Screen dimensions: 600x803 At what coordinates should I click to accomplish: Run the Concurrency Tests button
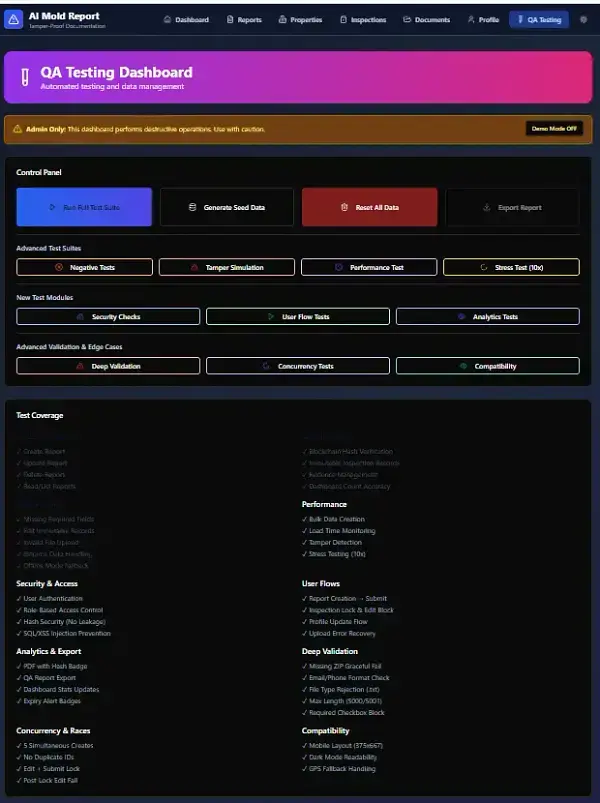(x=298, y=366)
